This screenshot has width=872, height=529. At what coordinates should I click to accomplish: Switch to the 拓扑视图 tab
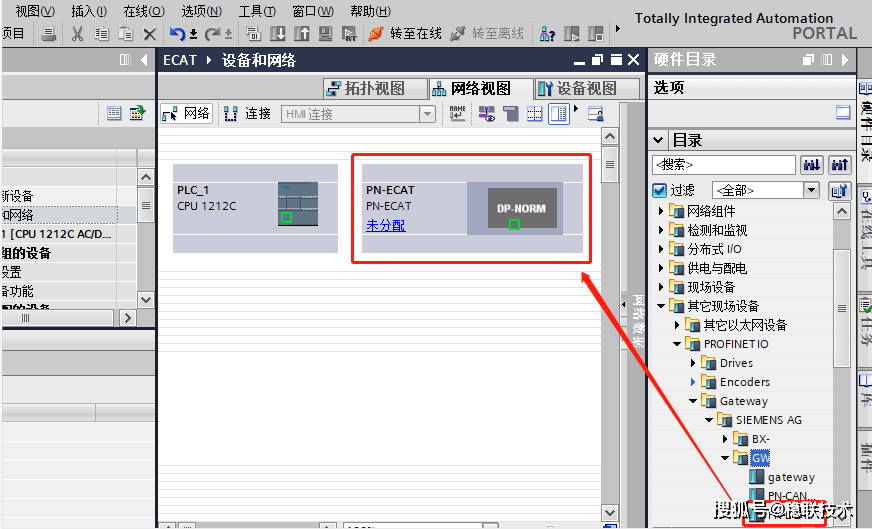[x=375, y=88]
